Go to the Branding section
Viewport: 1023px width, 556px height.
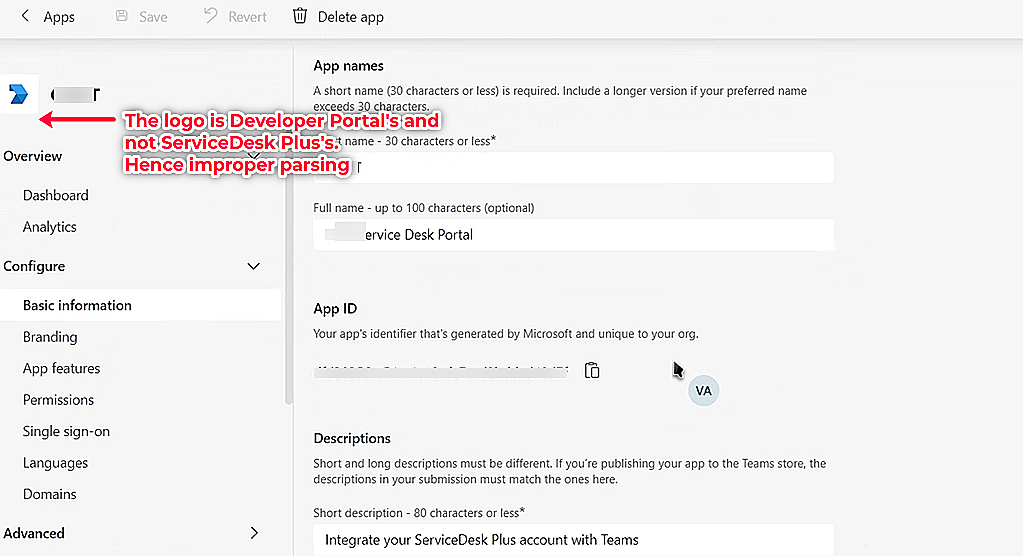click(50, 337)
